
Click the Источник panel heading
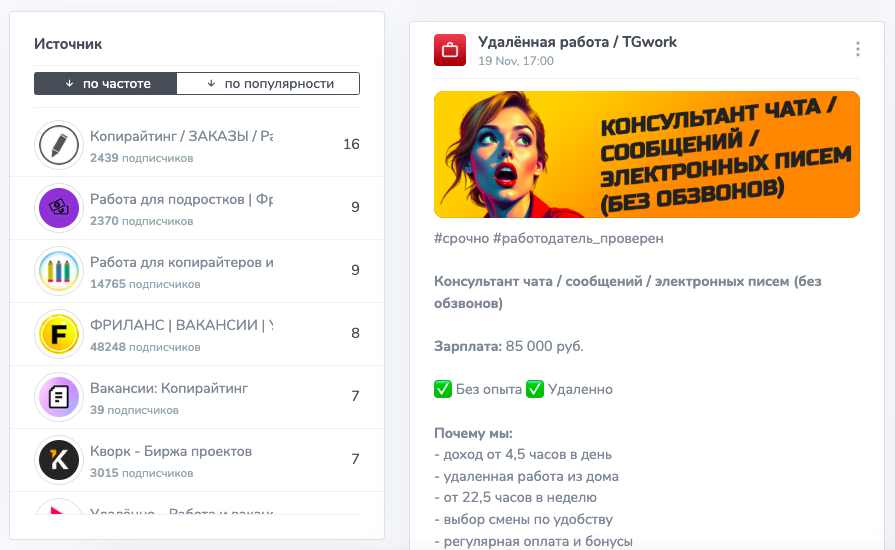click(68, 44)
